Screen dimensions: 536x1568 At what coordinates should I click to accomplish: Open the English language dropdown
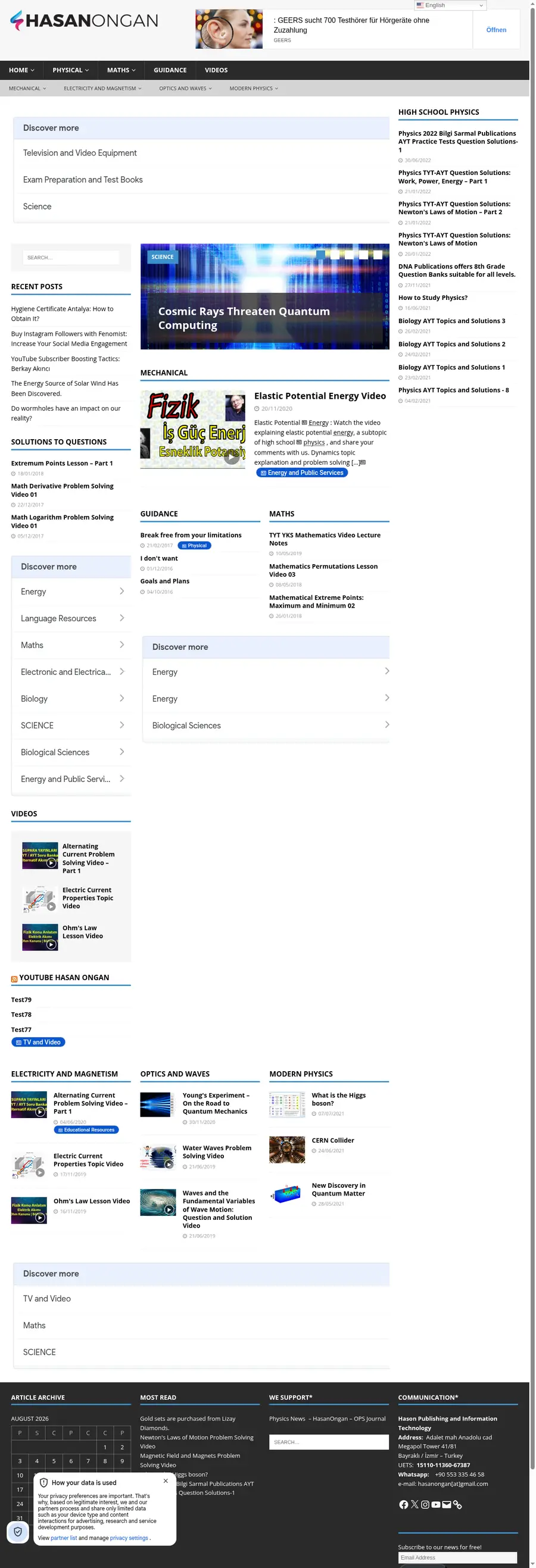click(x=450, y=5)
